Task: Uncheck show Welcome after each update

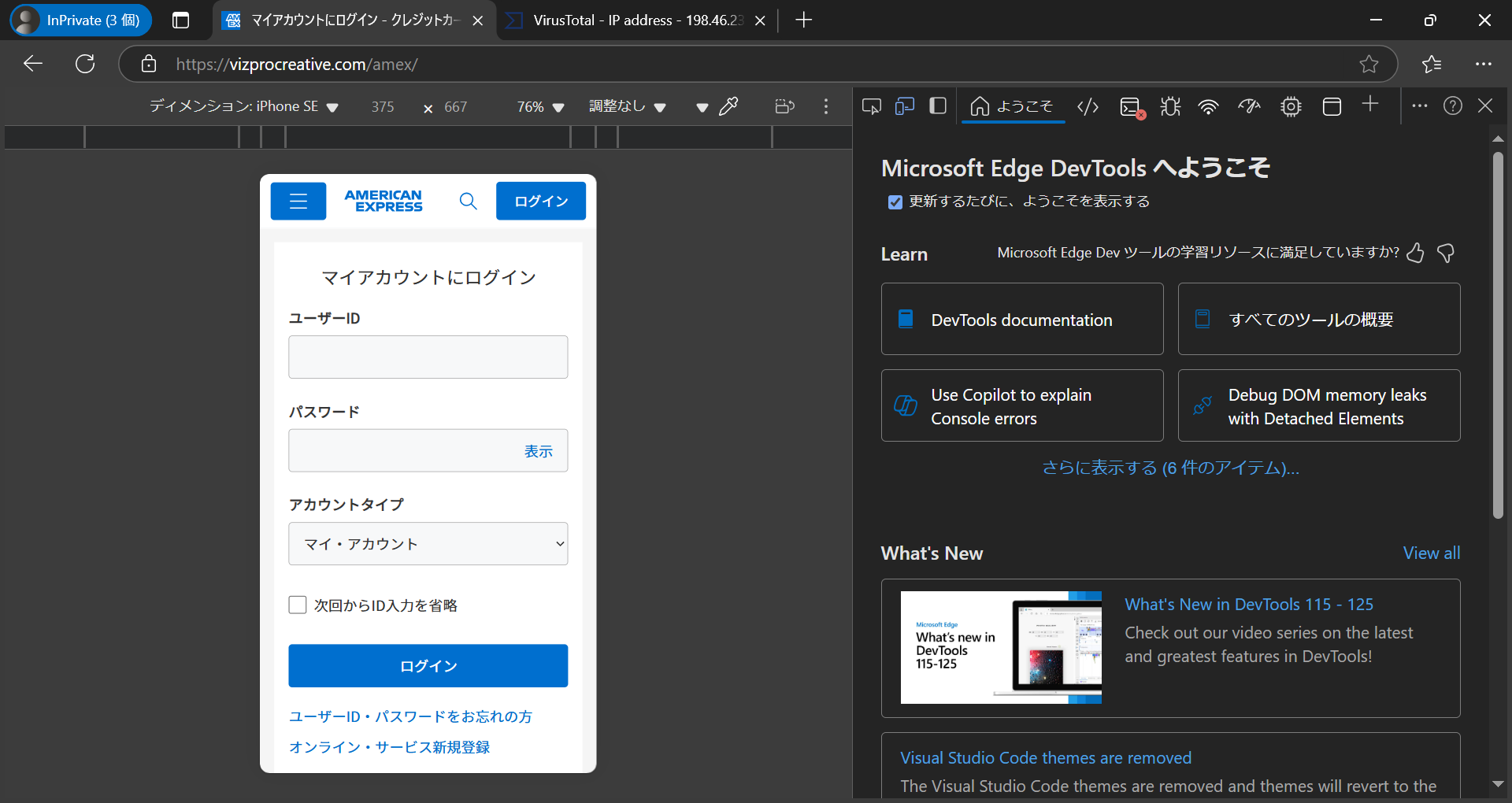Action: point(895,202)
